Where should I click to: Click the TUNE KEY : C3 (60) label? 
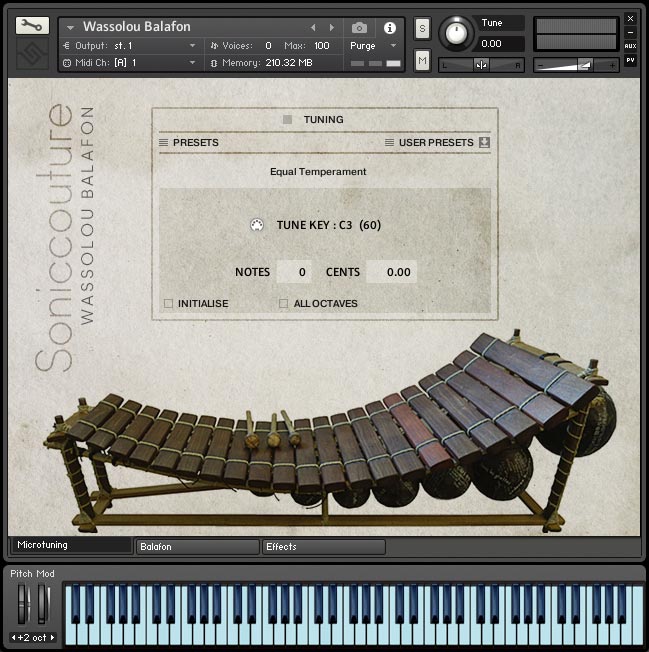point(329,225)
